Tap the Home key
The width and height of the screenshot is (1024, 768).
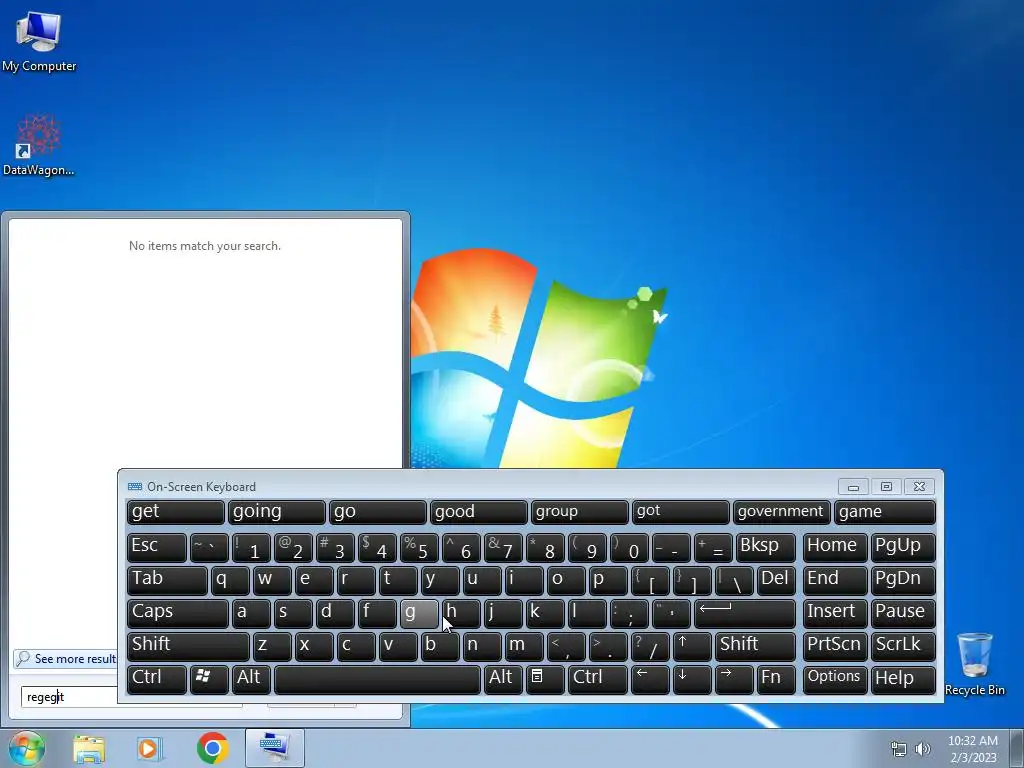point(835,547)
